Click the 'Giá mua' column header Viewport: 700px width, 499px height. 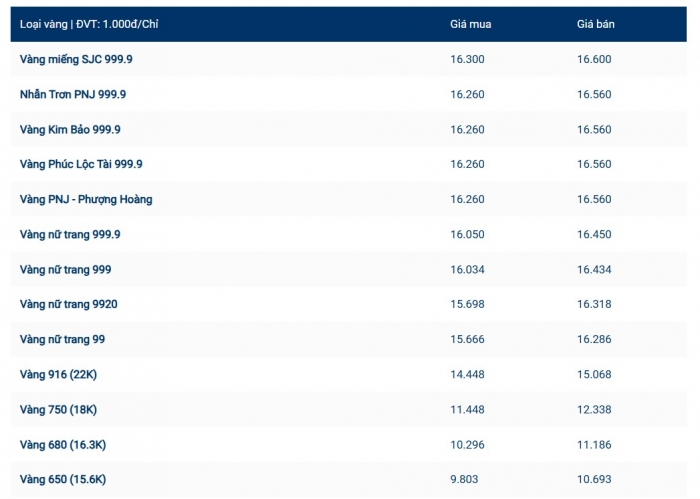[470, 24]
